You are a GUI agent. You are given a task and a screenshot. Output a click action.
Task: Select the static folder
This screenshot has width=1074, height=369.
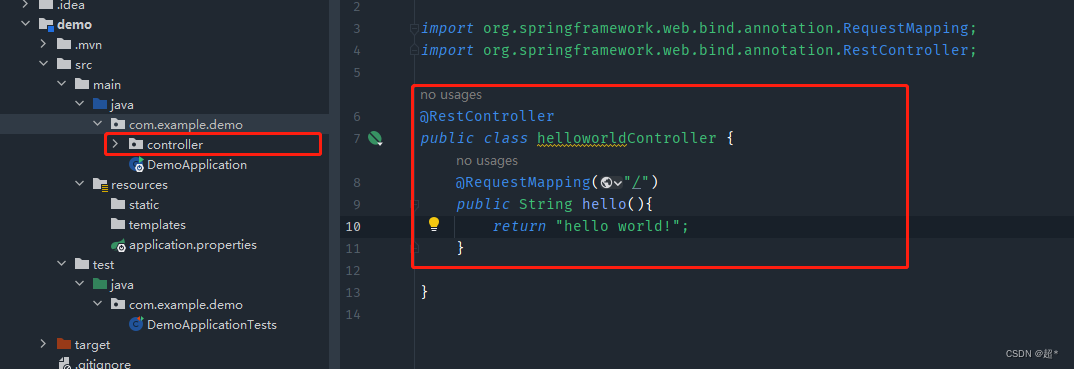pyautogui.click(x=144, y=205)
